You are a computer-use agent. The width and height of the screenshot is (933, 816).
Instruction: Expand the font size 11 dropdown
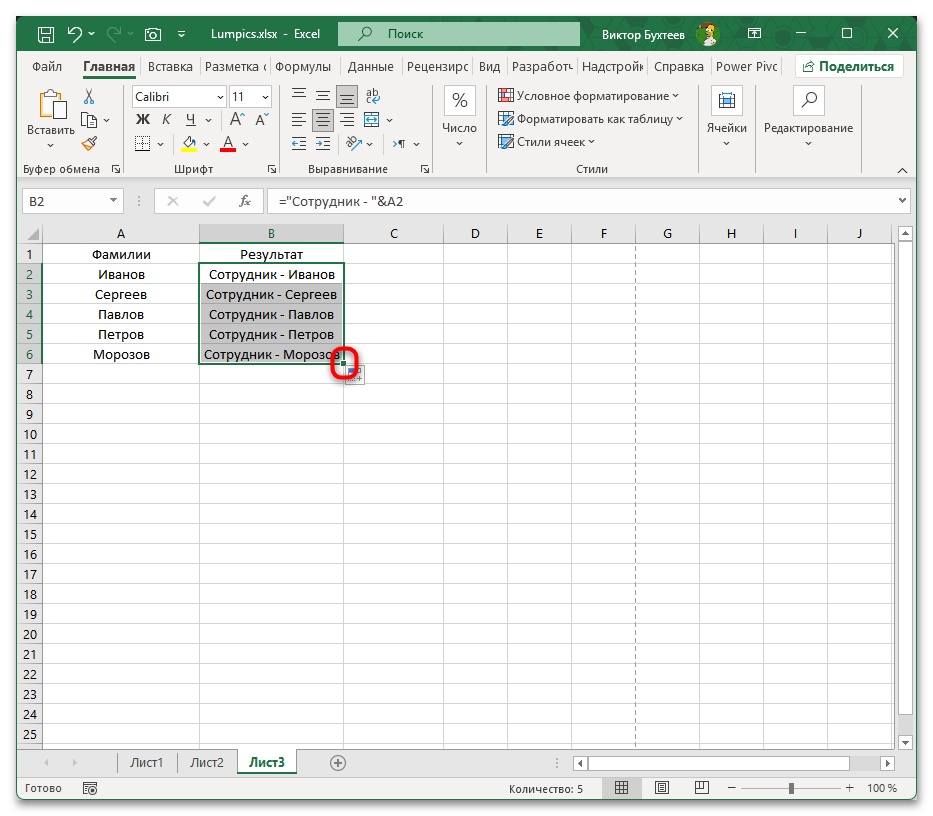pos(264,97)
